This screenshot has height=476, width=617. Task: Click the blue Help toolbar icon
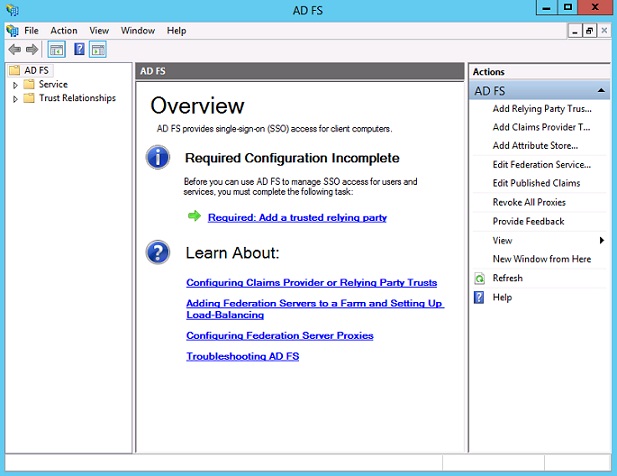[79, 49]
